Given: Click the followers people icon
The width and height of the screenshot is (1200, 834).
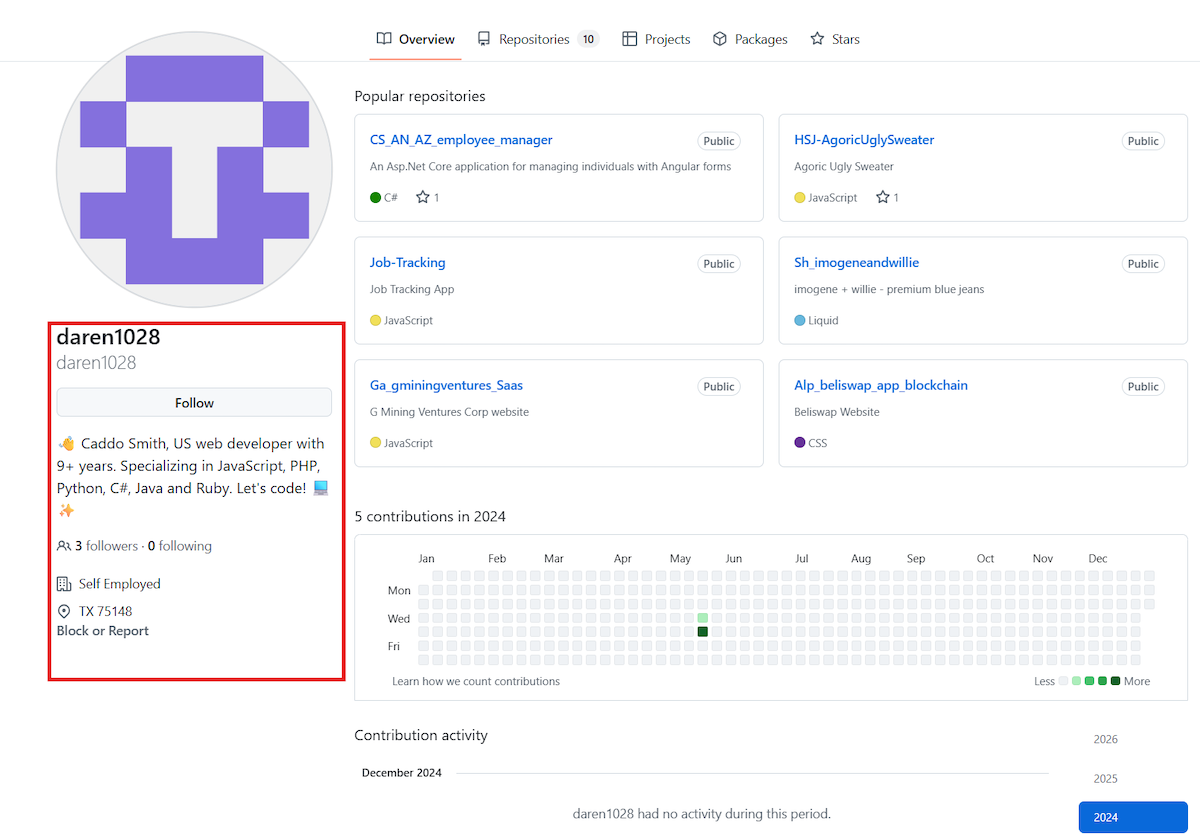Looking at the screenshot, I should [64, 546].
